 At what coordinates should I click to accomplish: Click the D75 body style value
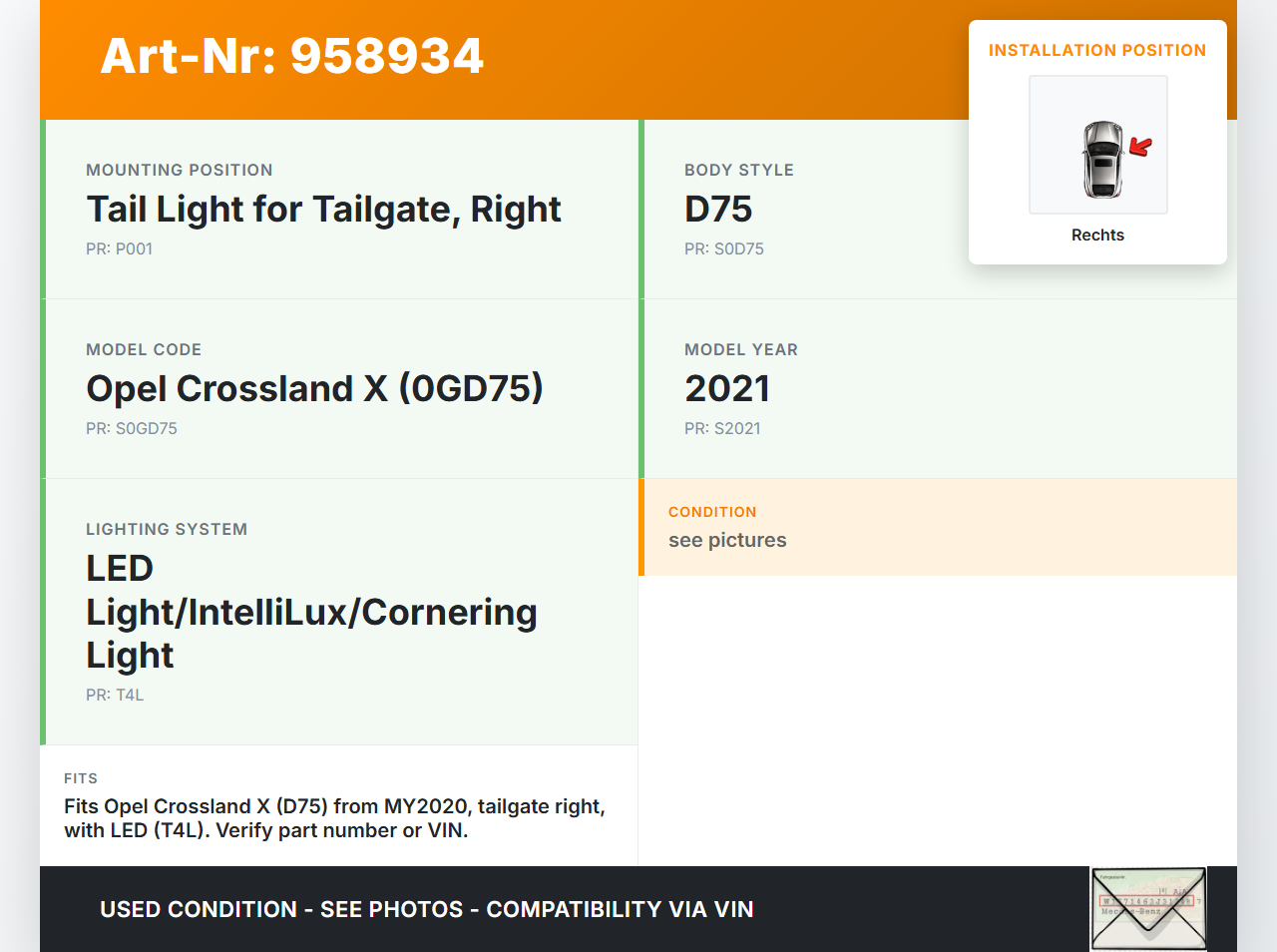pos(718,210)
